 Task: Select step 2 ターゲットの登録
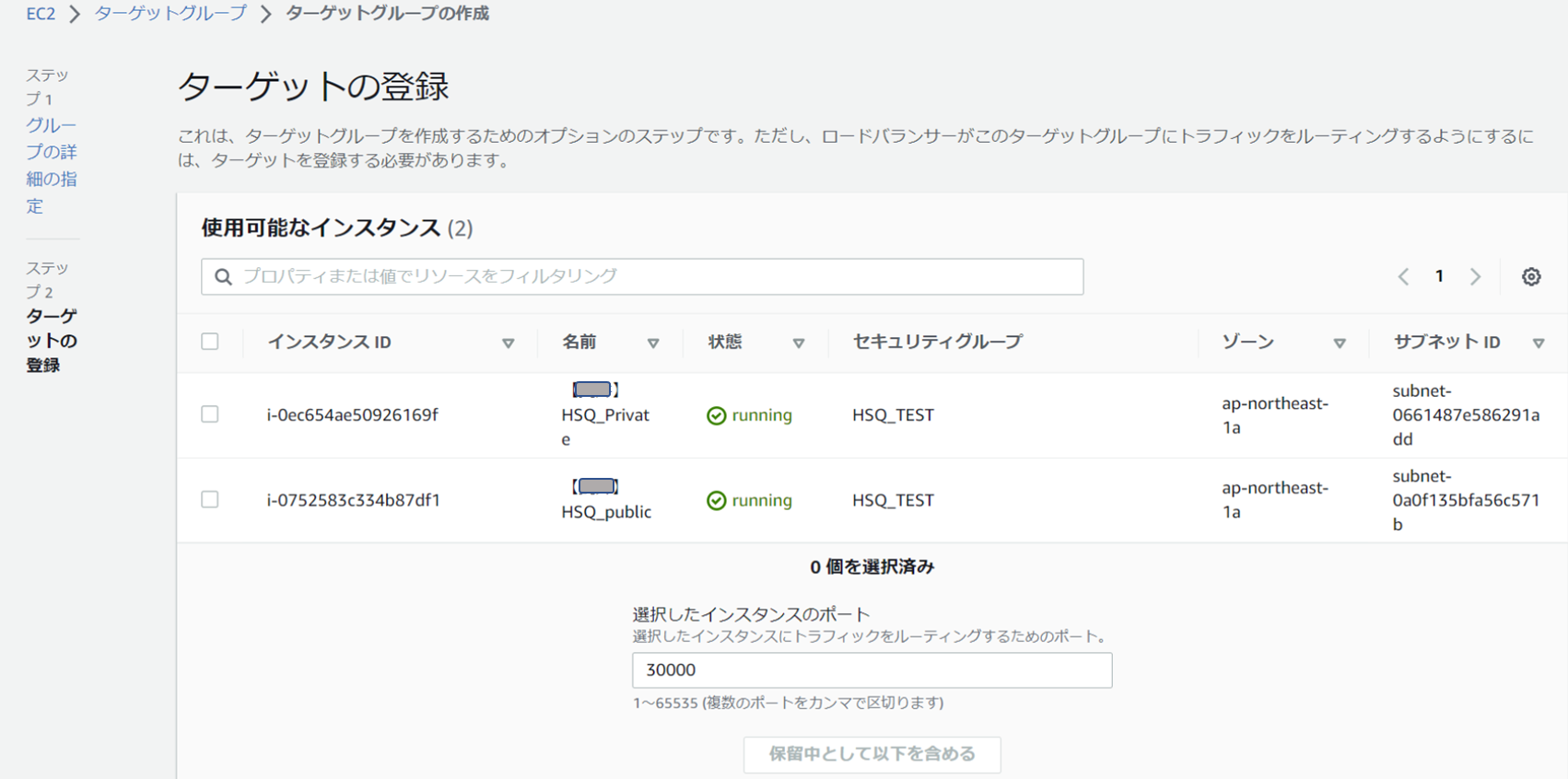click(x=52, y=341)
